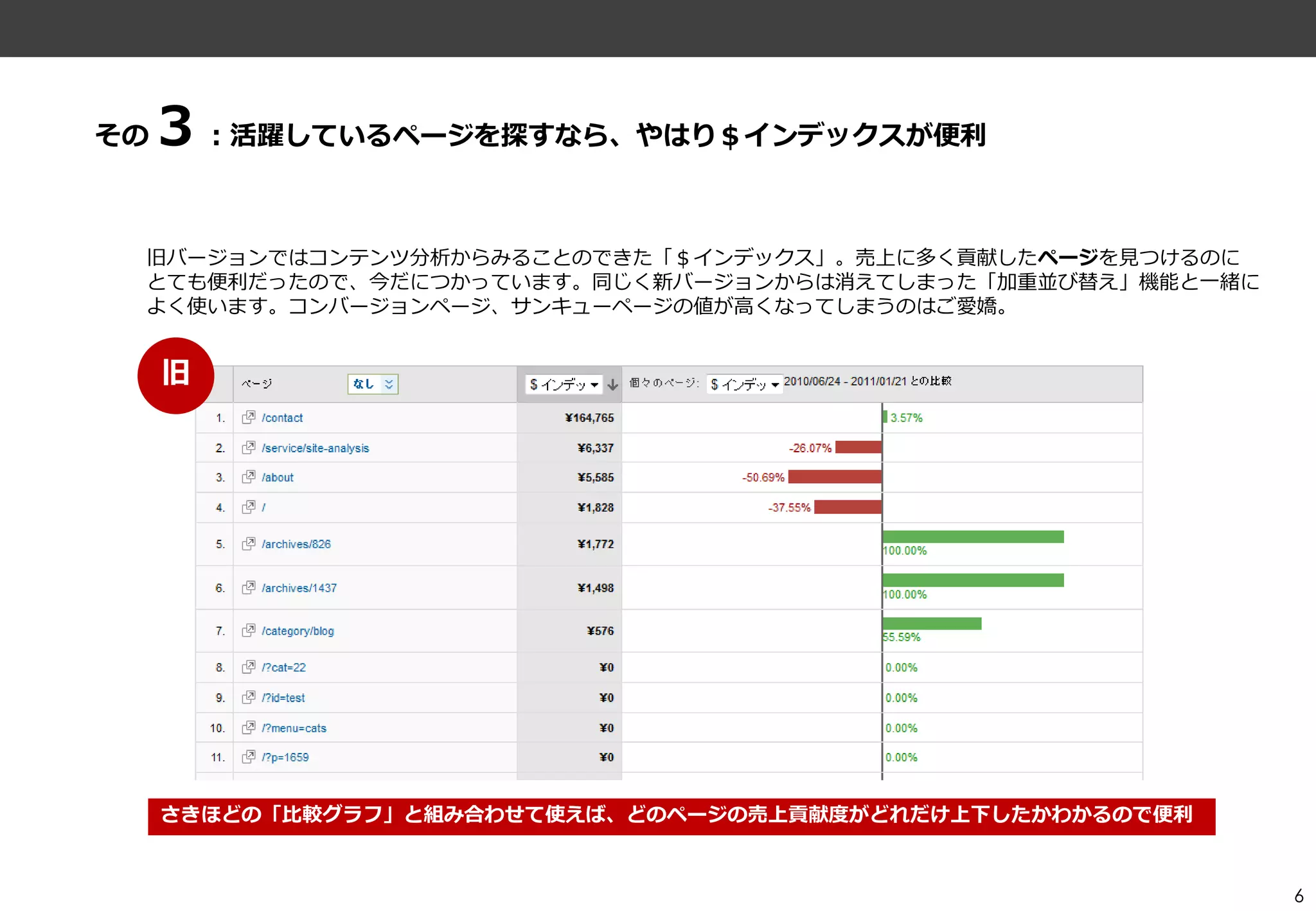This screenshot has height=911, width=1316.
Task: Click the red 旧 circle badge
Action: pos(175,375)
